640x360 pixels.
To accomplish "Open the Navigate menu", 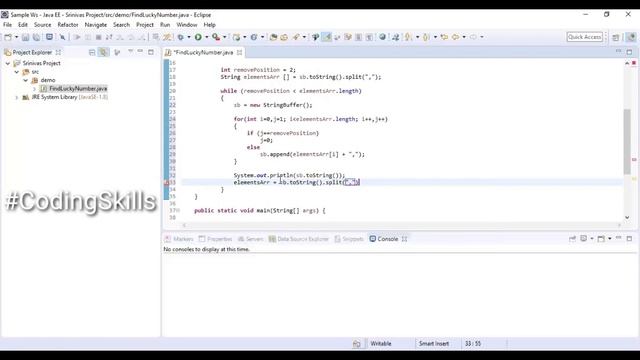I will pyautogui.click(x=96, y=25).
